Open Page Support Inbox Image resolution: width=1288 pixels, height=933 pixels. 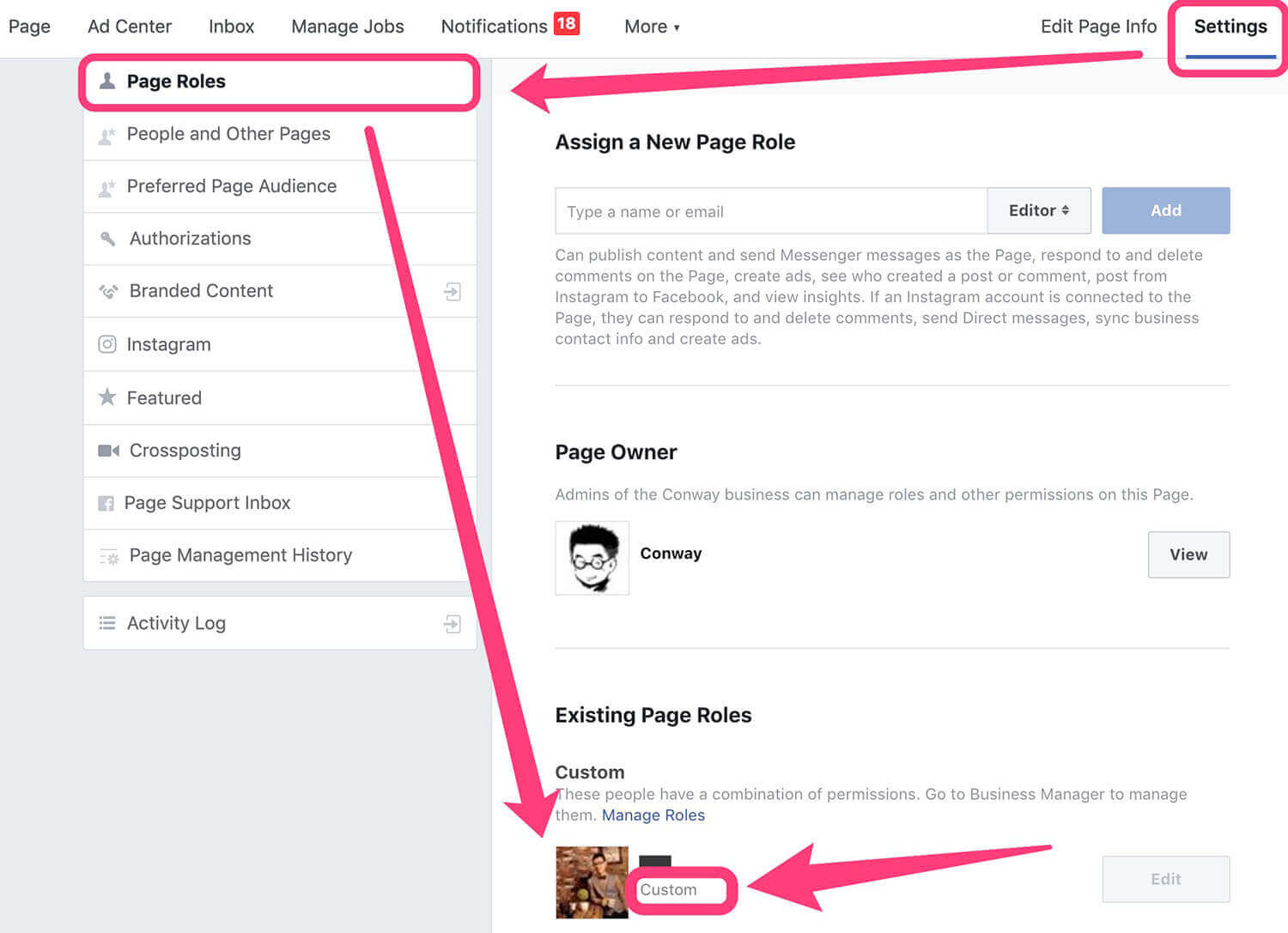[x=280, y=503]
